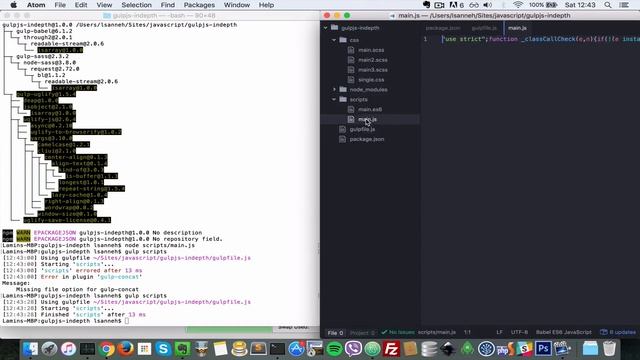The width and height of the screenshot is (640, 360).
Task: Open the Selection menu
Action: click(x=136, y=5)
